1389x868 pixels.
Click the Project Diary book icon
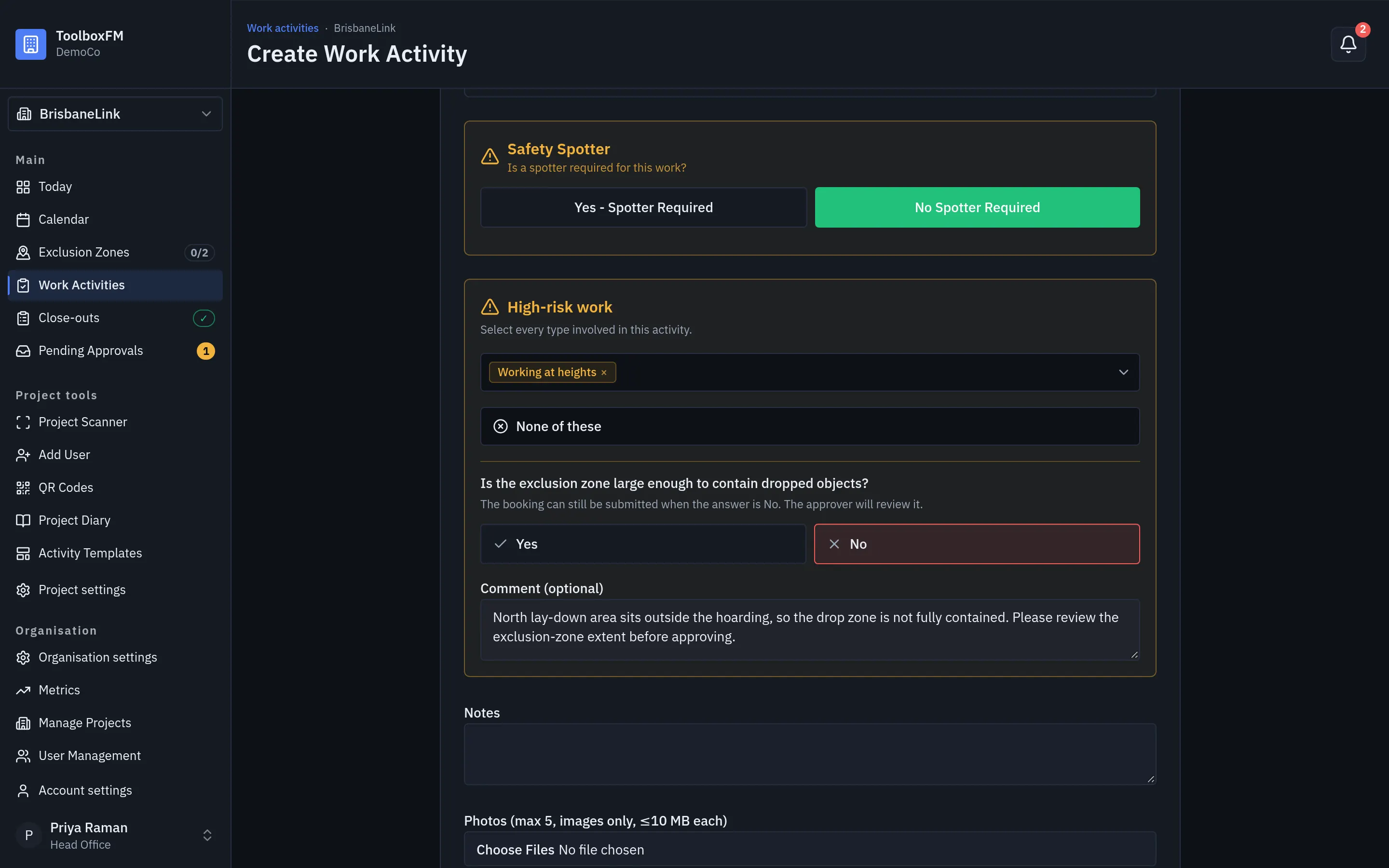(23, 521)
